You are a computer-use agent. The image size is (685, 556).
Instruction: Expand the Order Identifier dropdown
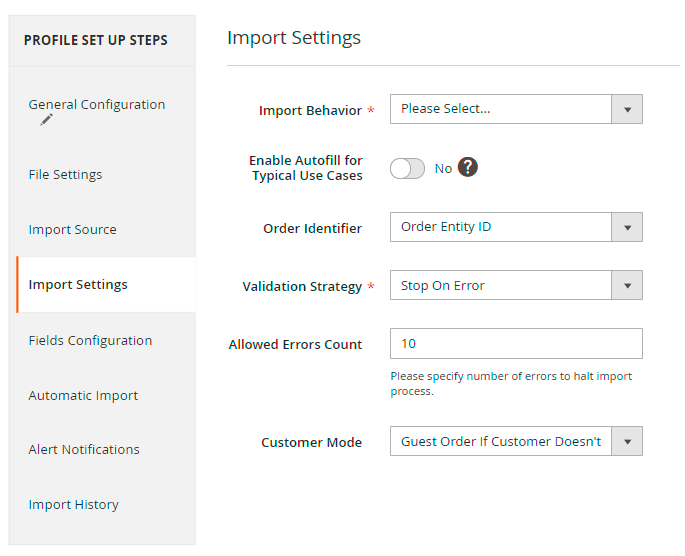coord(501,227)
